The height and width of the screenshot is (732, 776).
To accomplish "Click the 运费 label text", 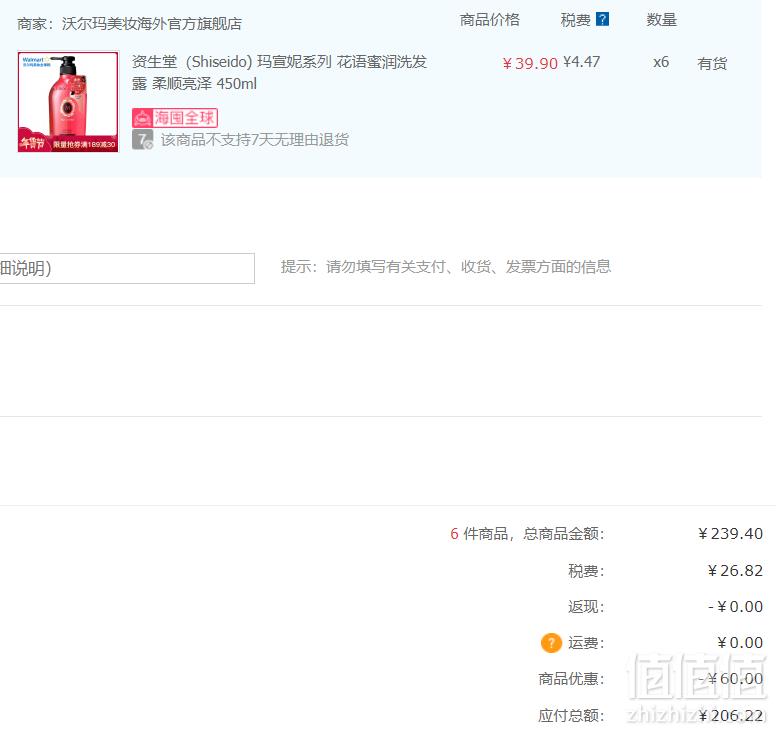I will tap(586, 643).
